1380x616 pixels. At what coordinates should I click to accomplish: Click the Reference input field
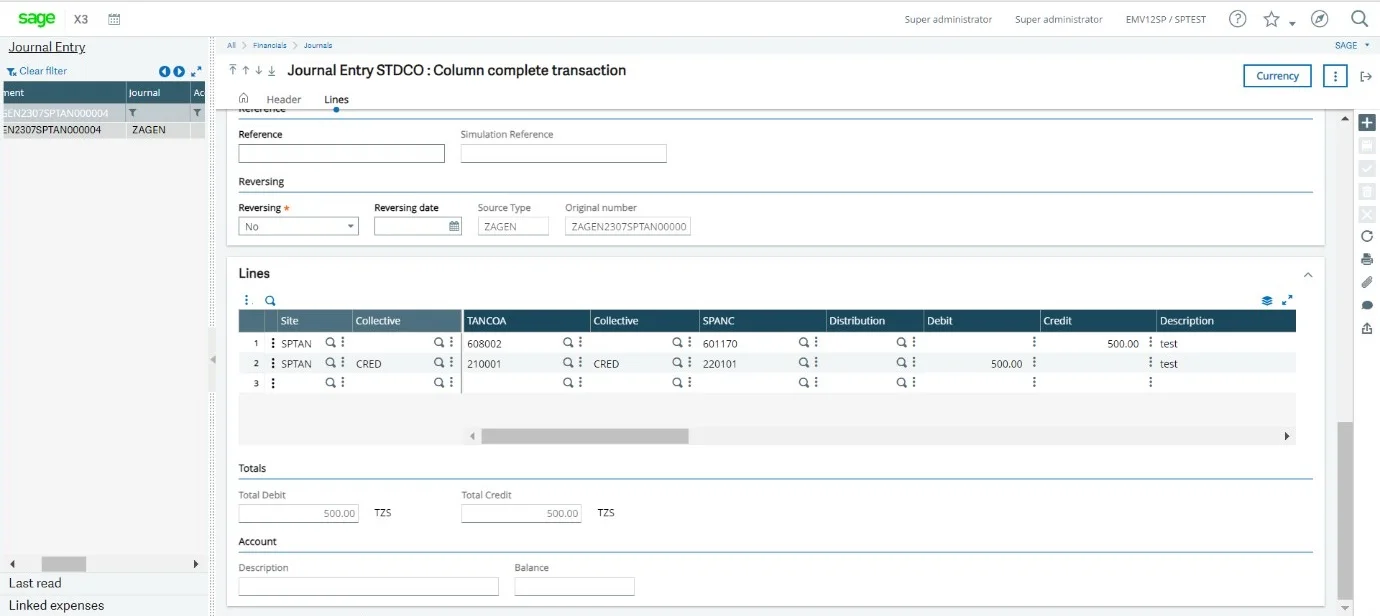pos(341,153)
